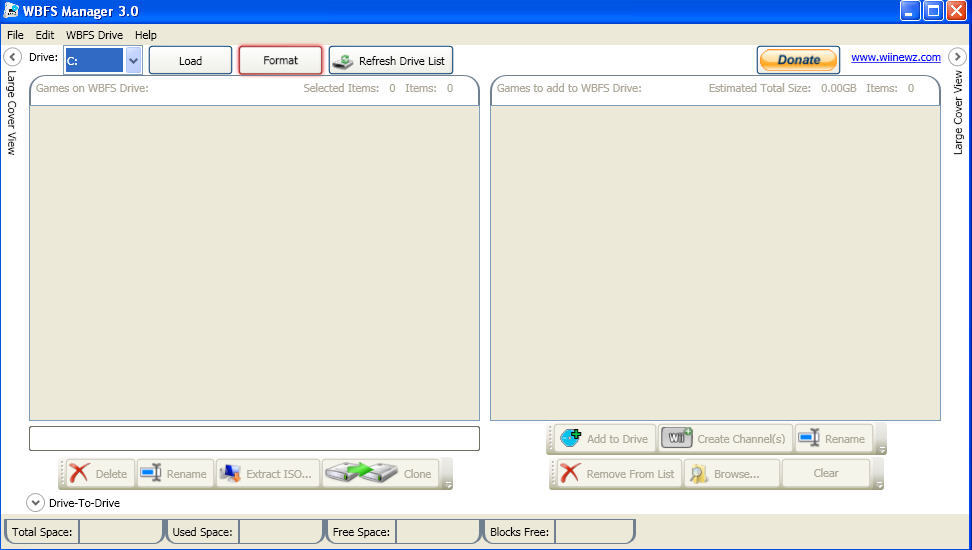Image resolution: width=972 pixels, height=550 pixels.
Task: Click the search field below the games list
Action: 254,438
